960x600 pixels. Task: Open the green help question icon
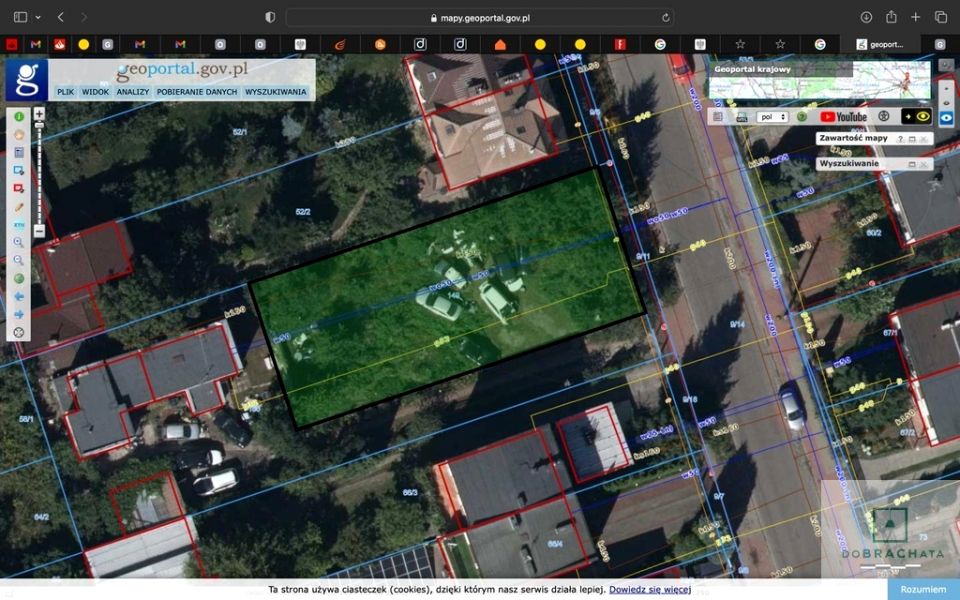coord(801,117)
